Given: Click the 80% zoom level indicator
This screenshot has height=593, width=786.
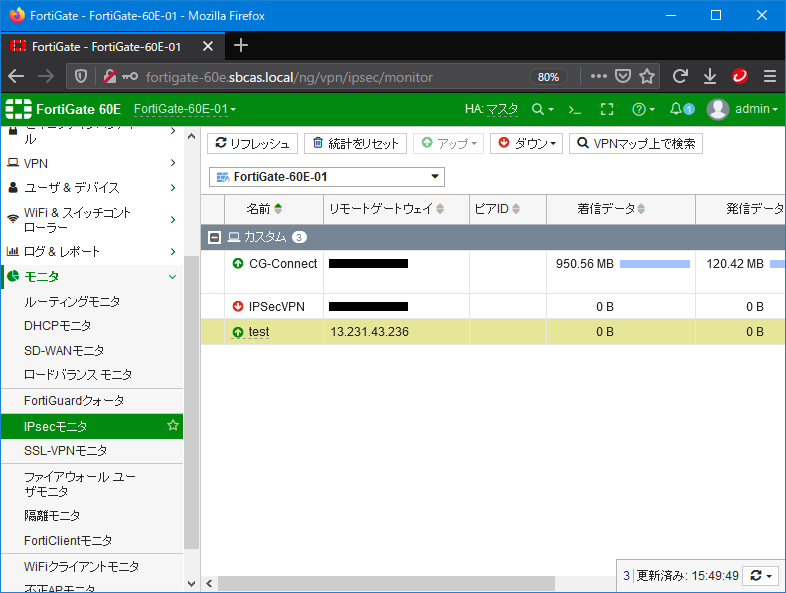Looking at the screenshot, I should 548,77.
